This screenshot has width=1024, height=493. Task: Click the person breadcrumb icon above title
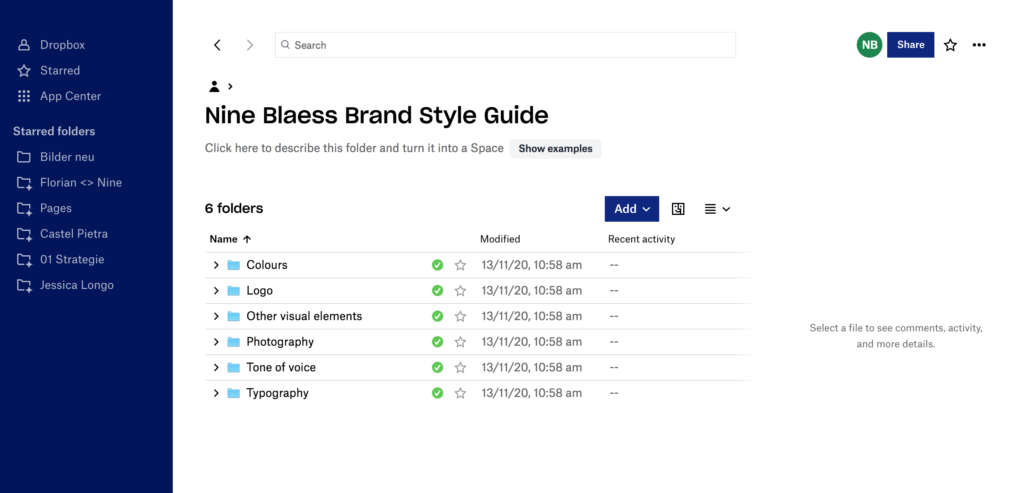point(214,86)
